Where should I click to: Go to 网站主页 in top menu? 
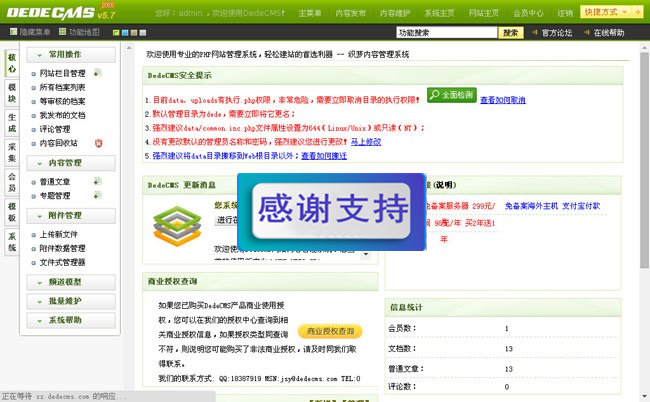484,13
